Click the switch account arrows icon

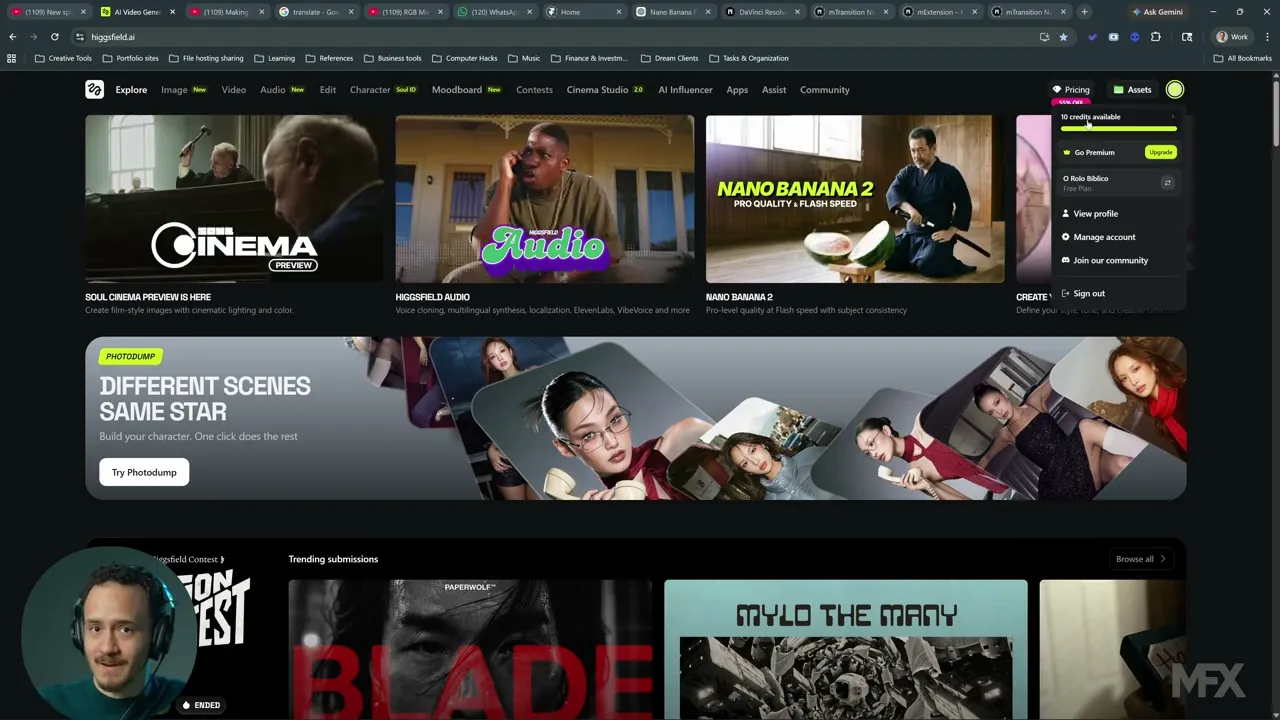pos(1167,183)
